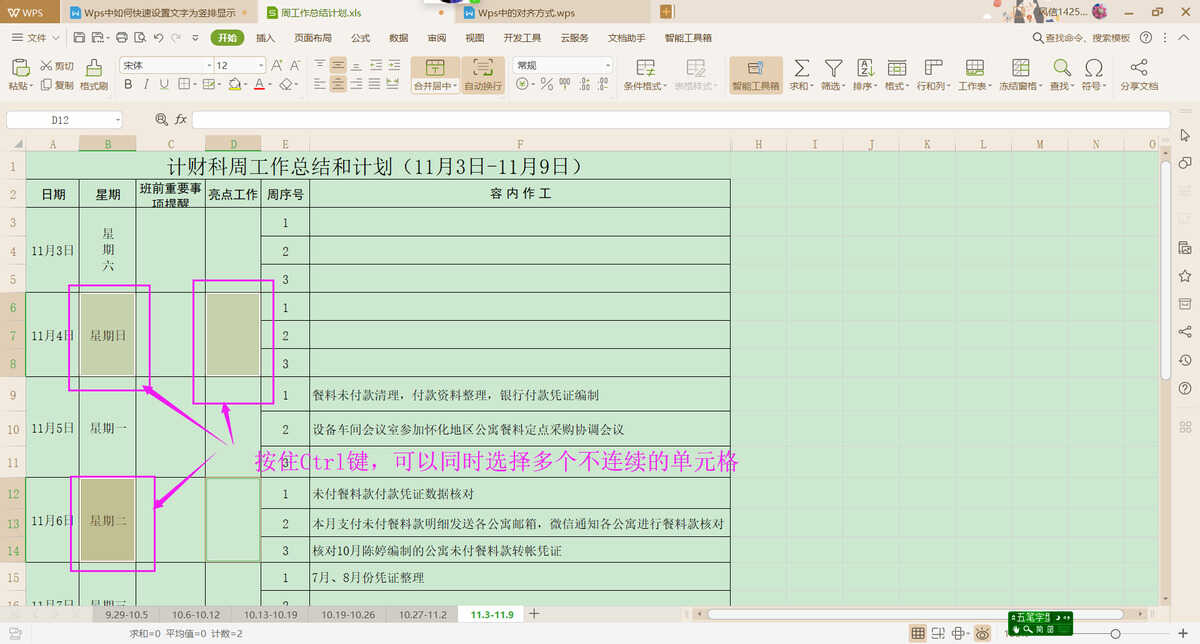Toggle vertical middle alignment
This screenshot has height=644, width=1200.
[x=339, y=65]
